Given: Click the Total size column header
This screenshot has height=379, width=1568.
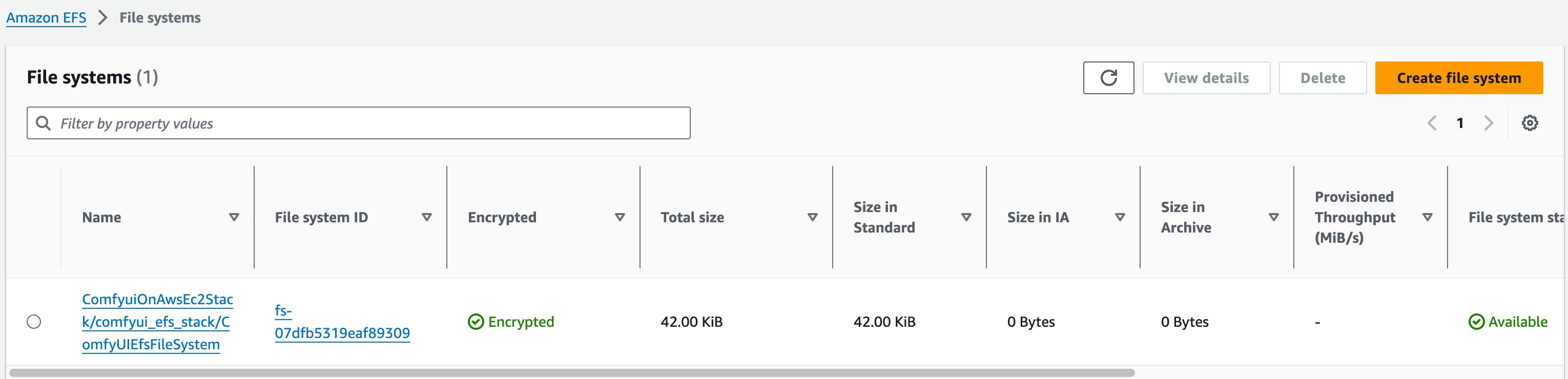Looking at the screenshot, I should (x=692, y=217).
